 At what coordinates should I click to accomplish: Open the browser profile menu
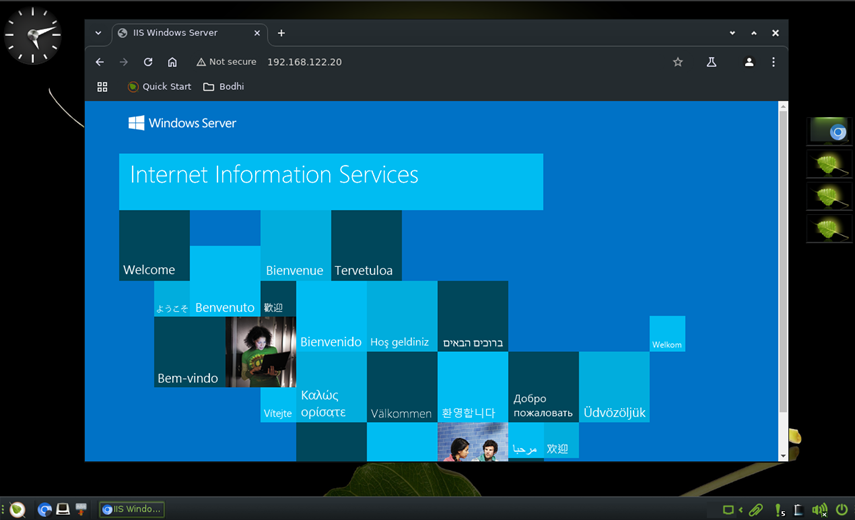coord(749,62)
